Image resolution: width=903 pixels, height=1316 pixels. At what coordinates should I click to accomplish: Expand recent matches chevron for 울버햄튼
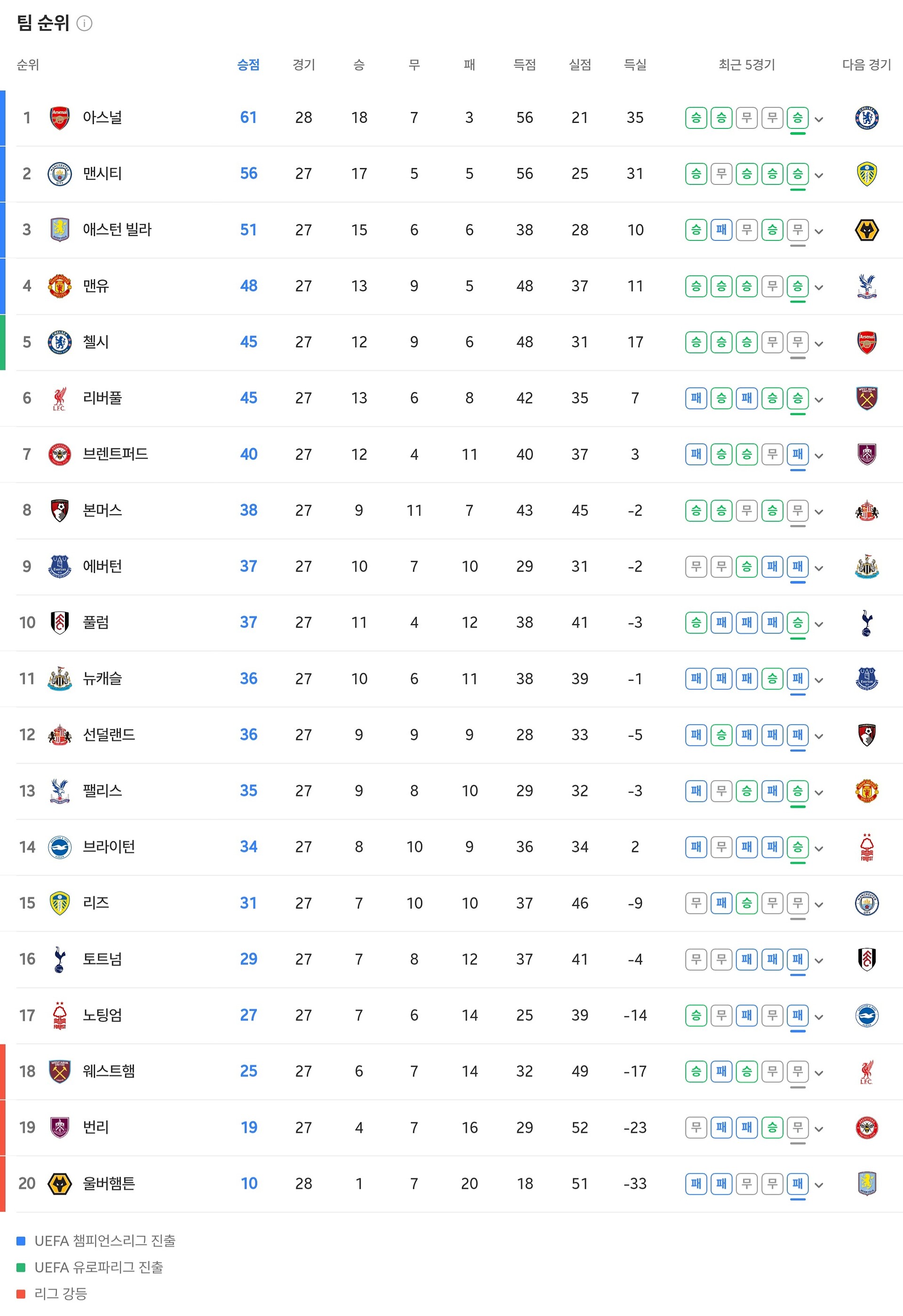tap(819, 1185)
